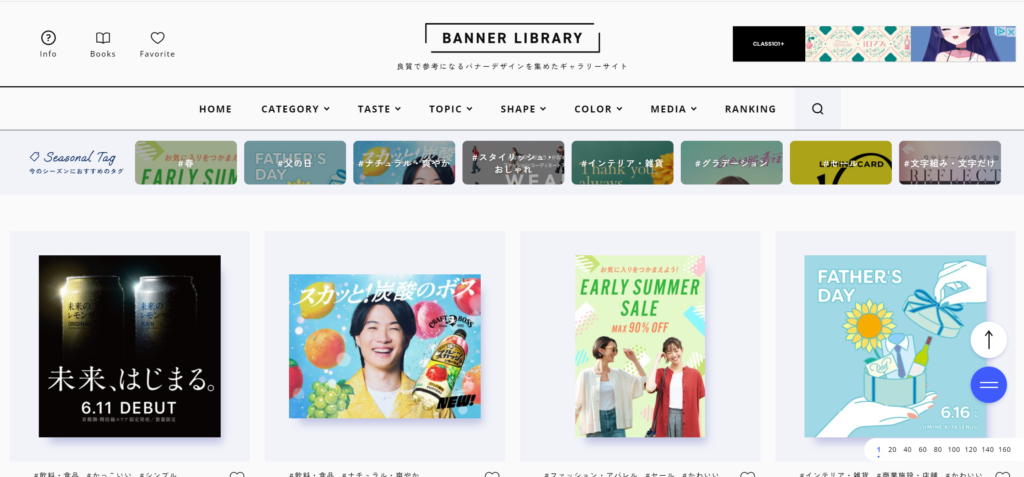This screenshot has width=1024, height=477.
Task: Click the scroll-to-top arrow button
Action: (989, 340)
